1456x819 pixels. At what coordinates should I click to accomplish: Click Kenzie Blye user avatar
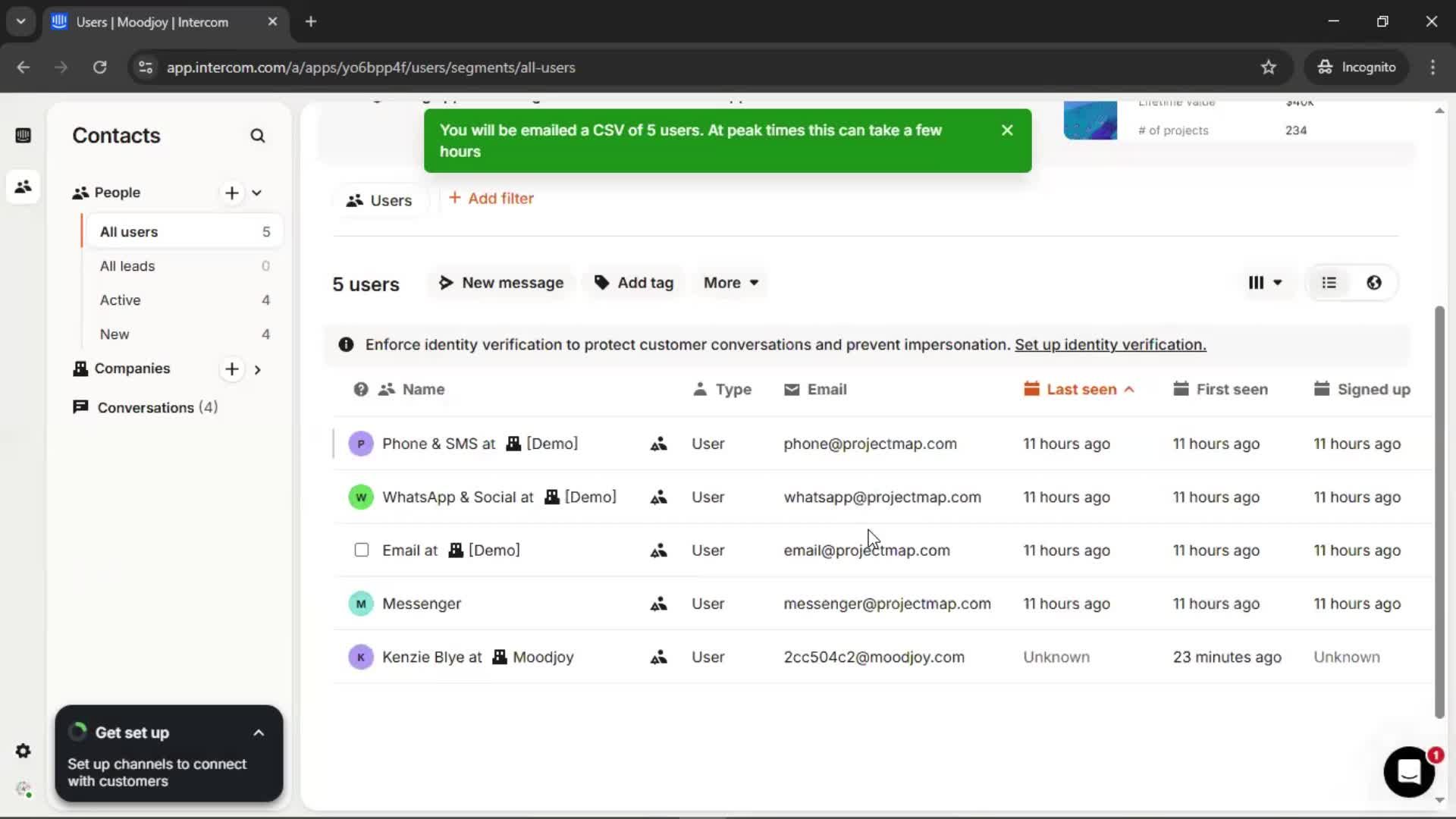pyautogui.click(x=361, y=657)
